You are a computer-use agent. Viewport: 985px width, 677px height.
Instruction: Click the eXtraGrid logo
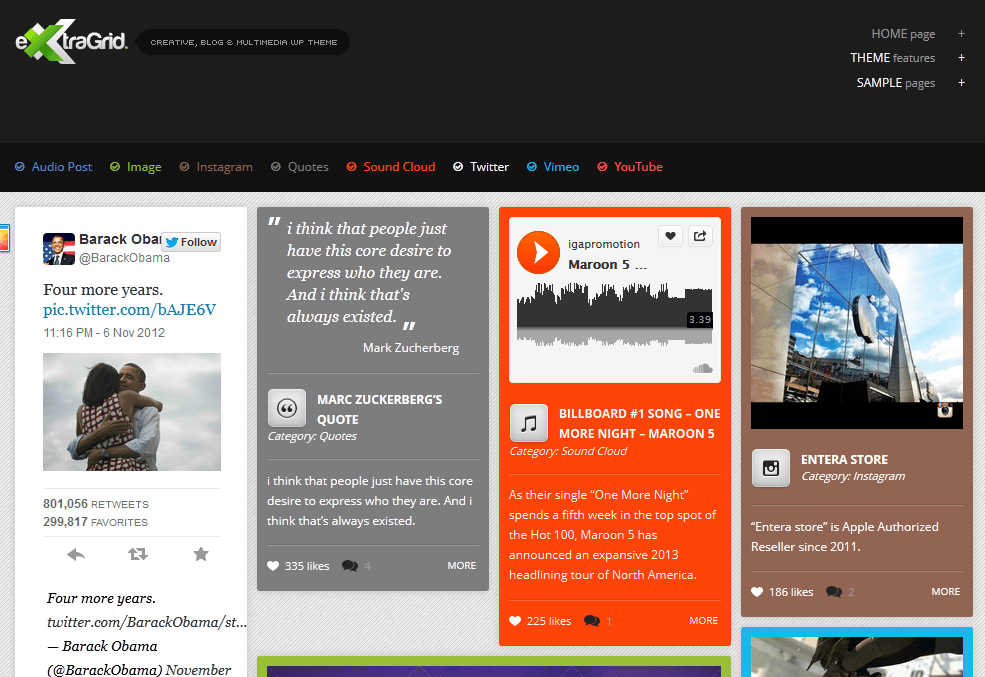click(71, 41)
